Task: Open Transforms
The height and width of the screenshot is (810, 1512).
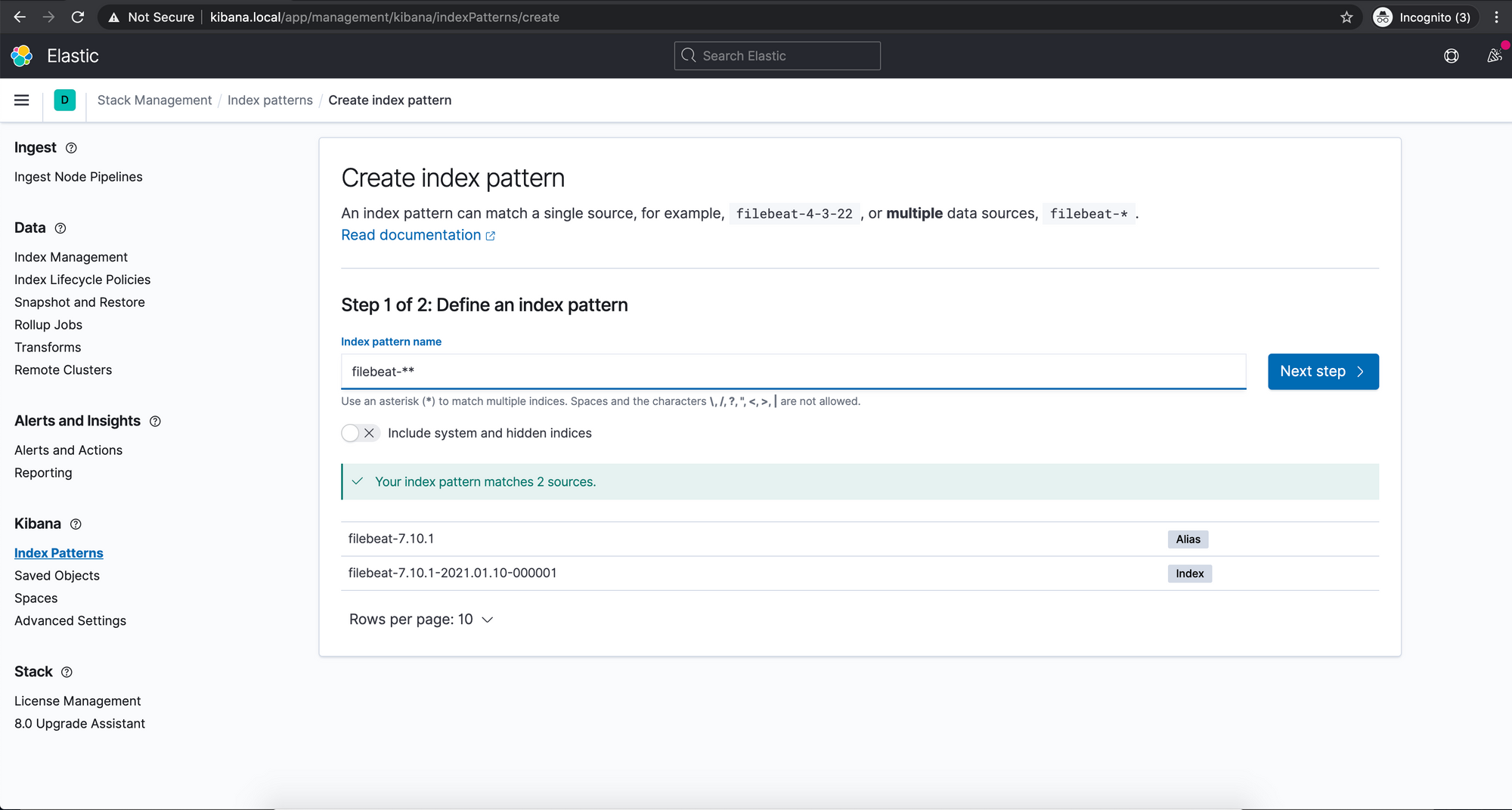Action: click(x=48, y=348)
